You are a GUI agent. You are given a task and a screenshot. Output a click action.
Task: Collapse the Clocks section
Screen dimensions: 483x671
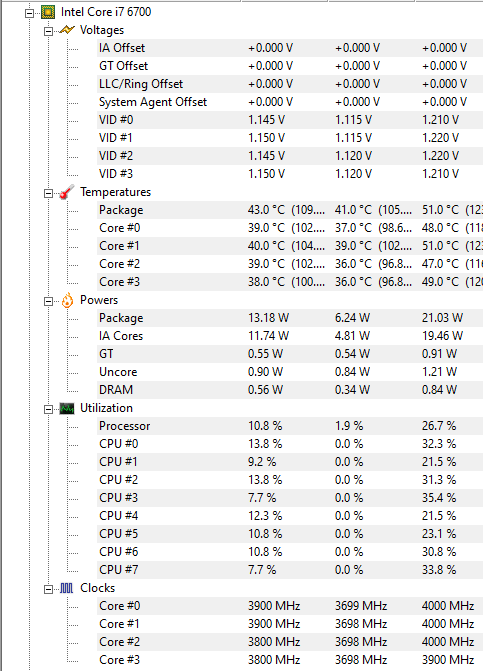[48, 589]
